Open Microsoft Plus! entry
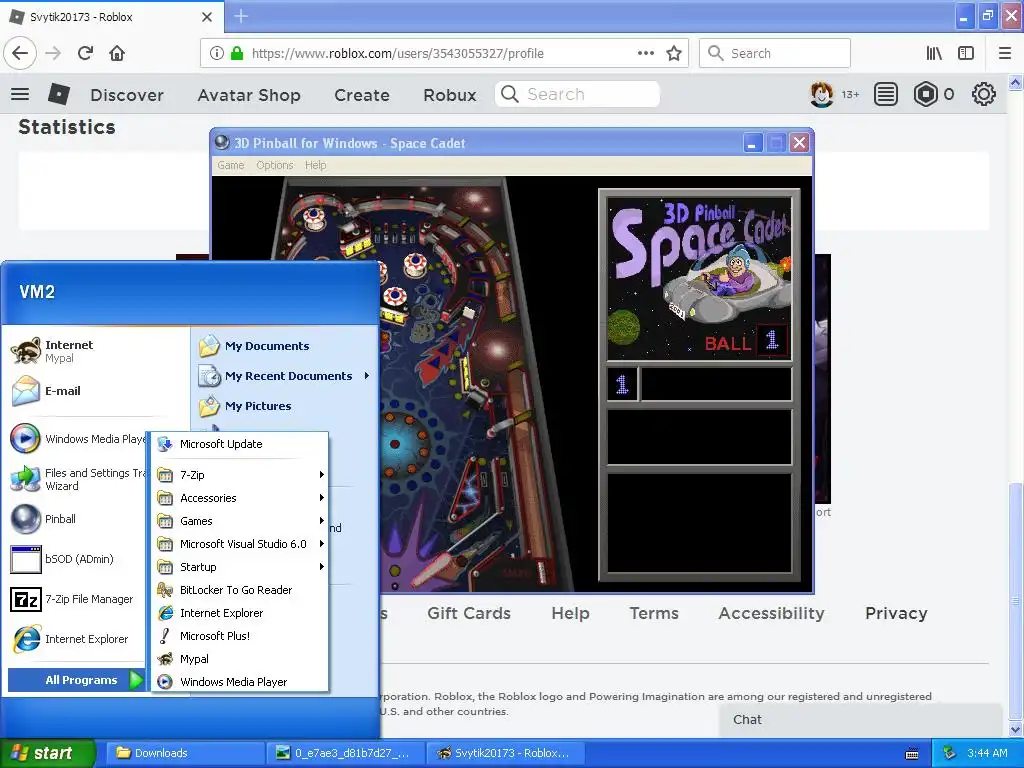The height and width of the screenshot is (768, 1024). [x=240, y=635]
